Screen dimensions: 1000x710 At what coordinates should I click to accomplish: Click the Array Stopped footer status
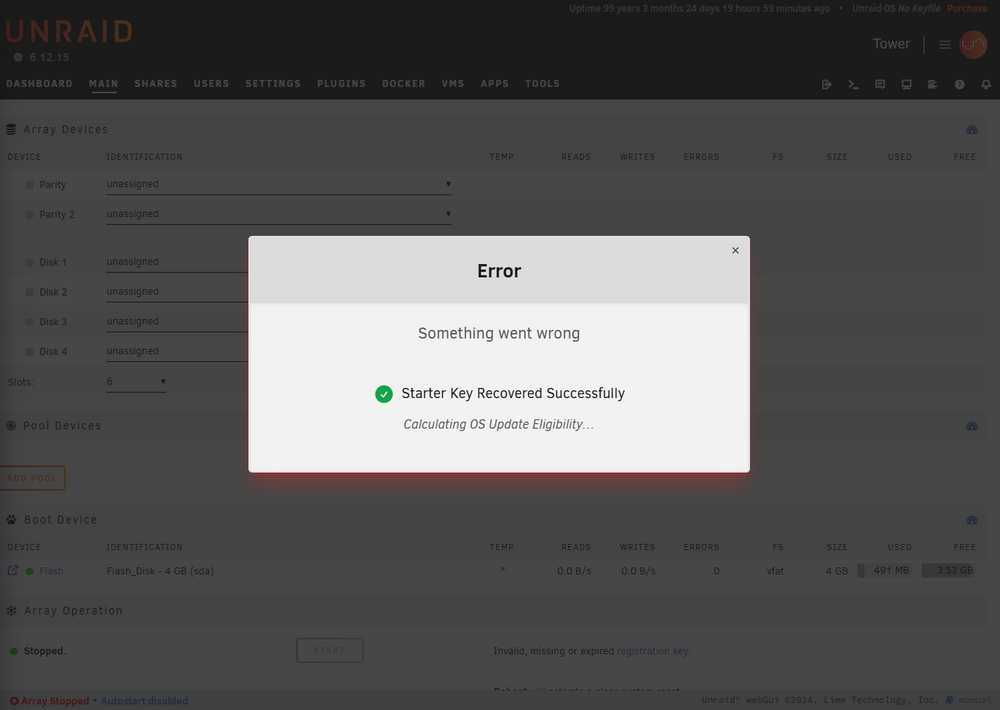(x=50, y=701)
